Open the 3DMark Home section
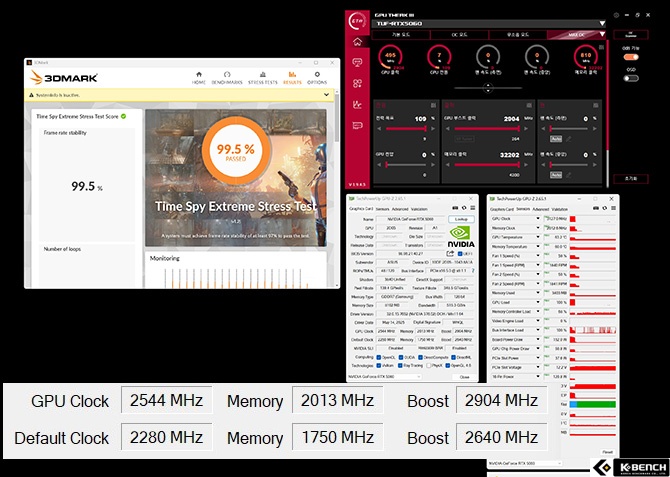The image size is (670, 477). (x=198, y=78)
